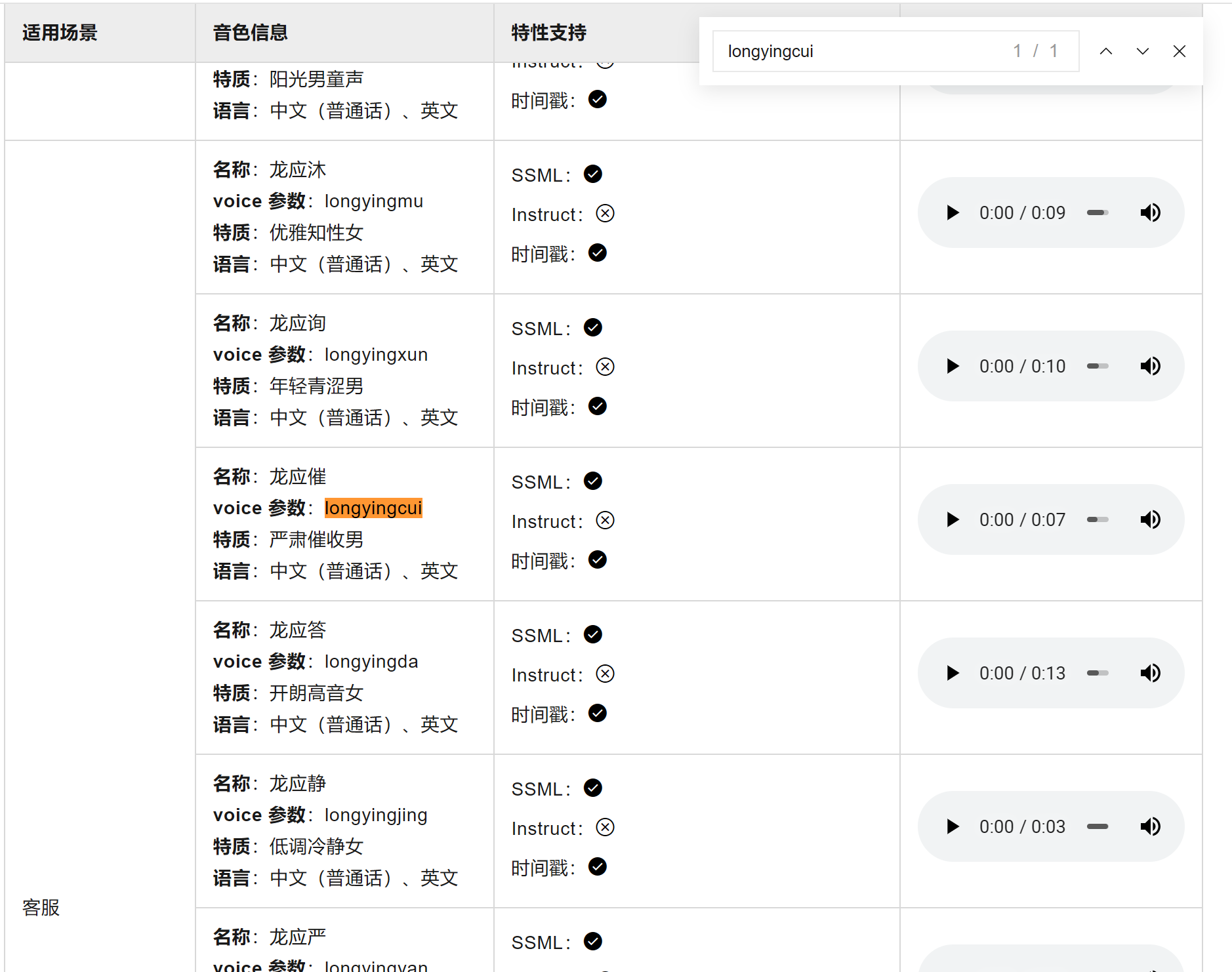Seek the 0:09 audio progress slider
The width and height of the screenshot is (1232, 972).
[1098, 213]
